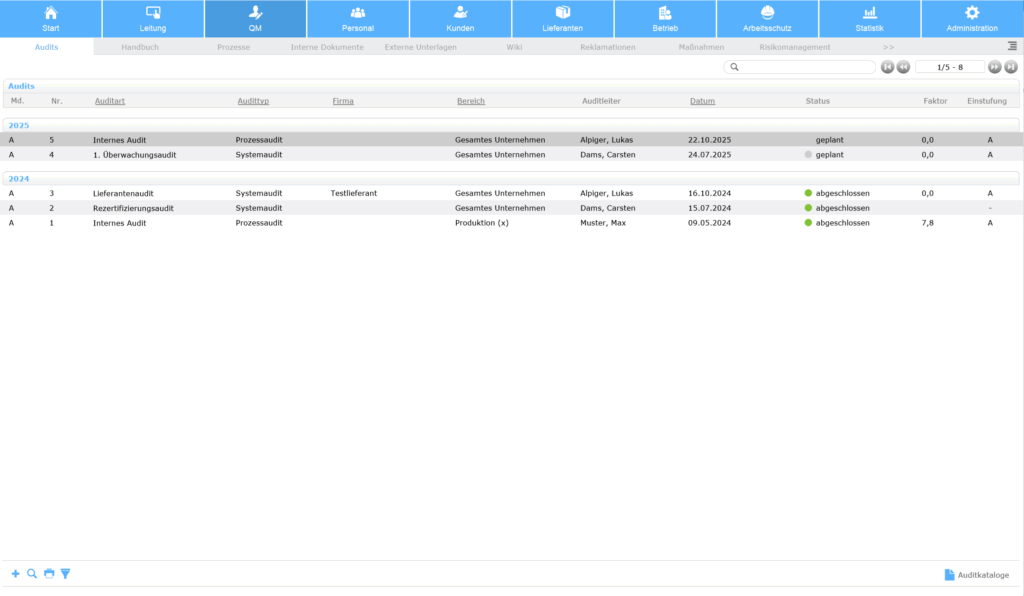Click the search input field
This screenshot has height=596, width=1024.
point(806,67)
